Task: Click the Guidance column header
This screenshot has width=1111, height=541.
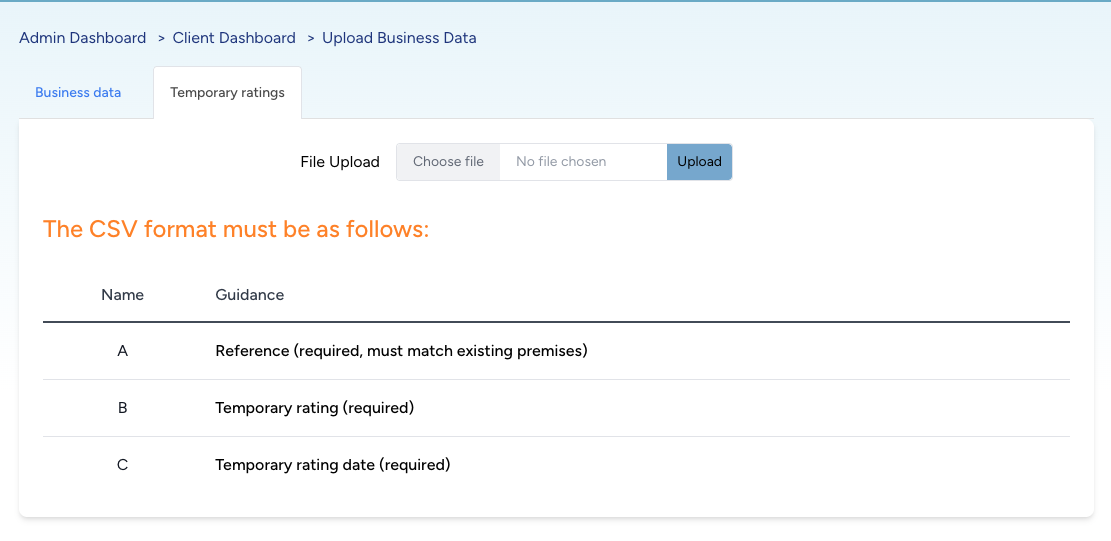Action: [x=250, y=295]
